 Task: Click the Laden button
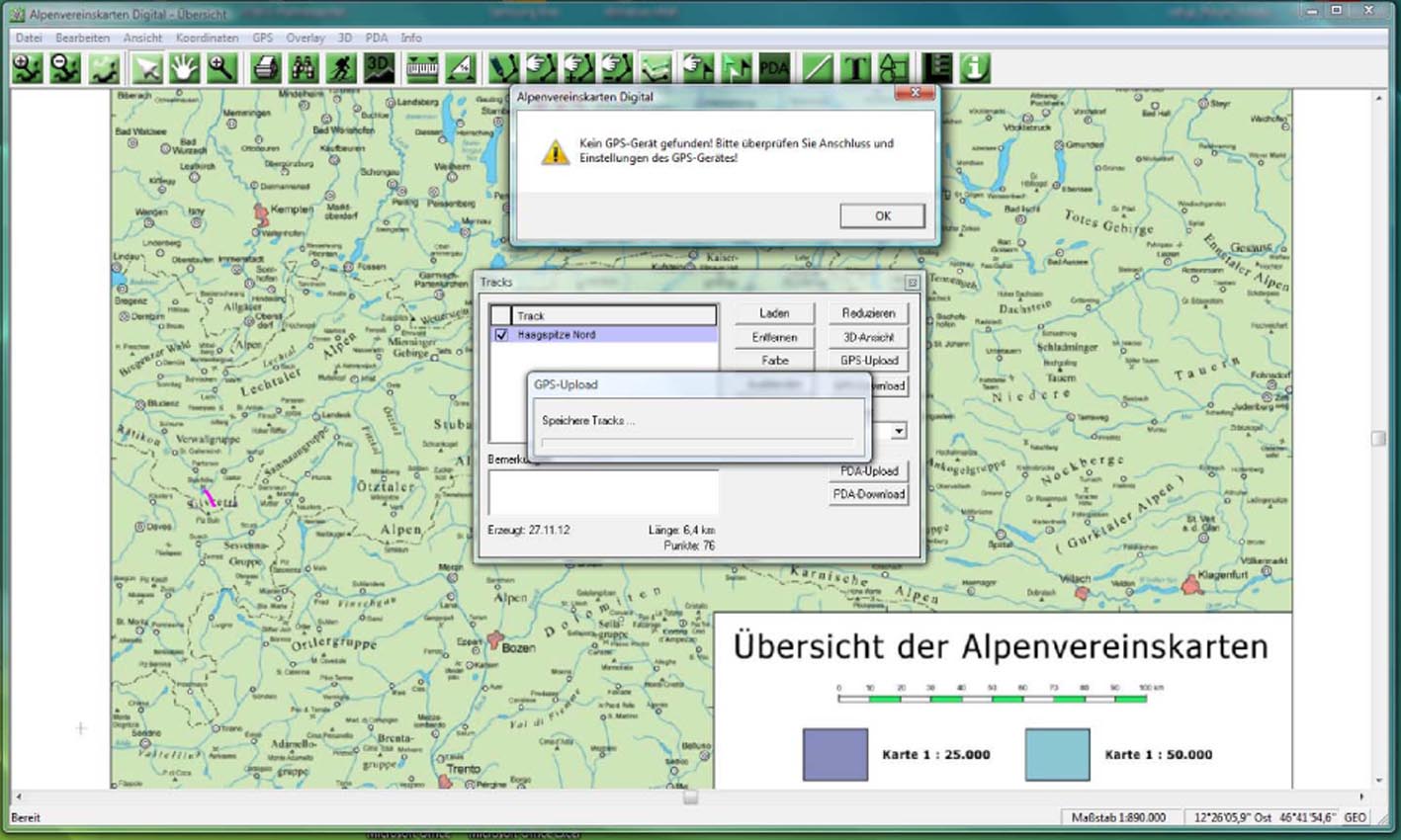point(774,313)
